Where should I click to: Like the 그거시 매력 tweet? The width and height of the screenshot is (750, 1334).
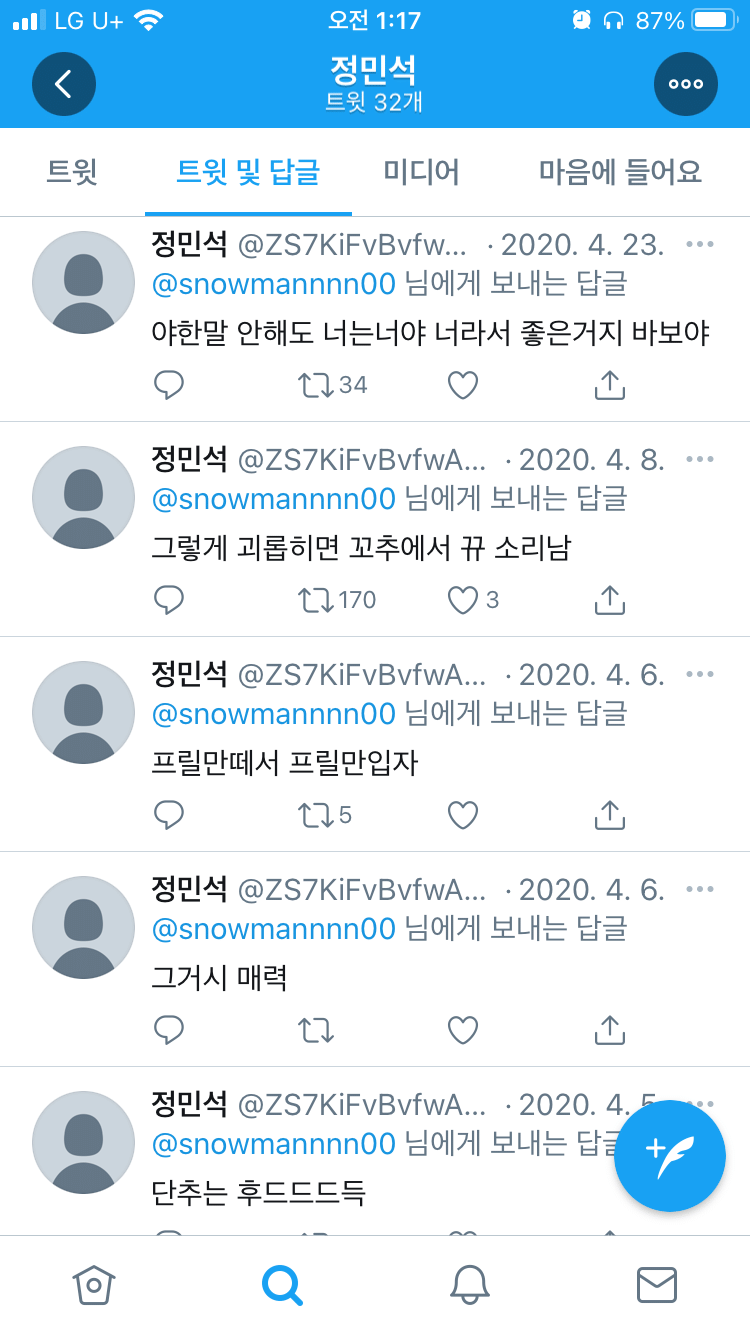point(463,1030)
